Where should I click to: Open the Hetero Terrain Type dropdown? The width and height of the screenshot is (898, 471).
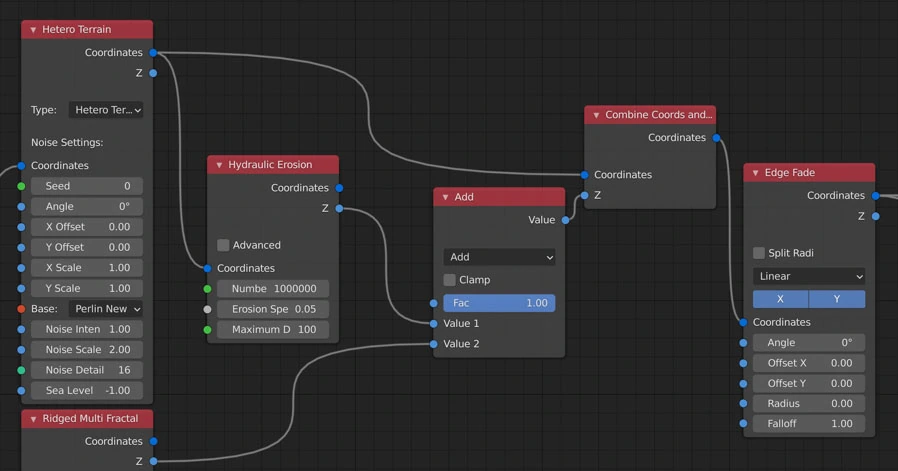106,110
